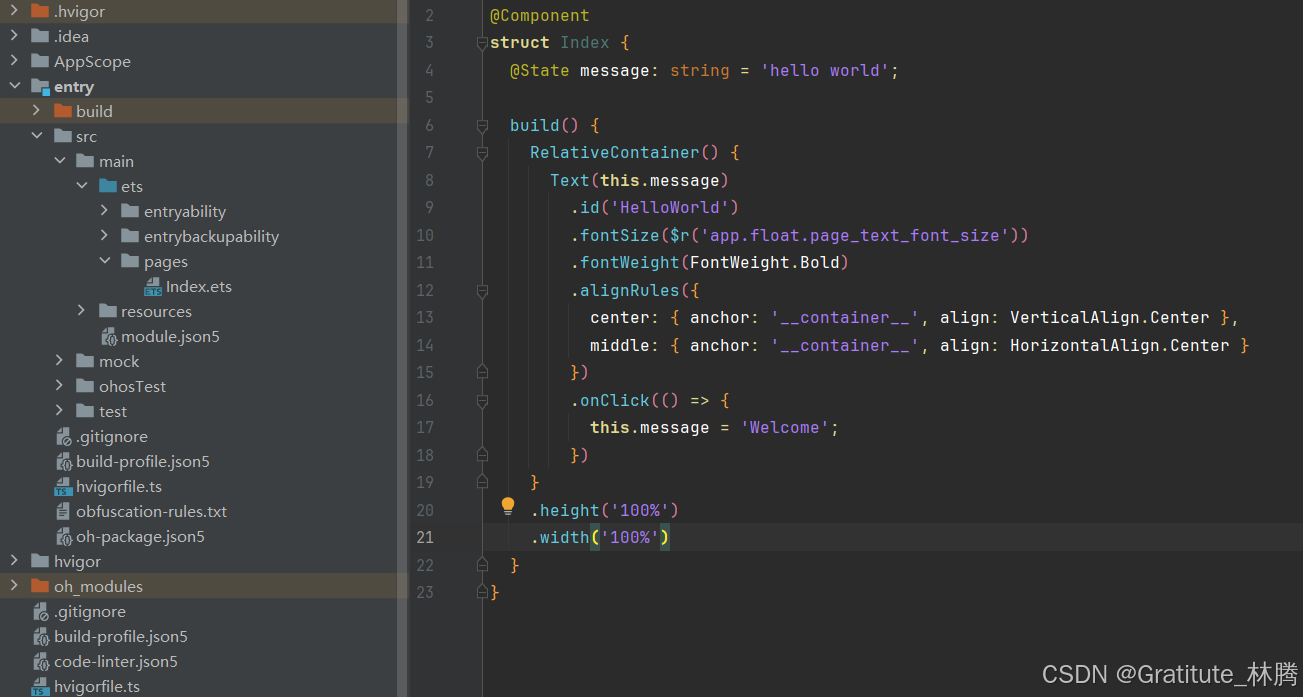Click line number 4 in the gutter

[x=429, y=70]
